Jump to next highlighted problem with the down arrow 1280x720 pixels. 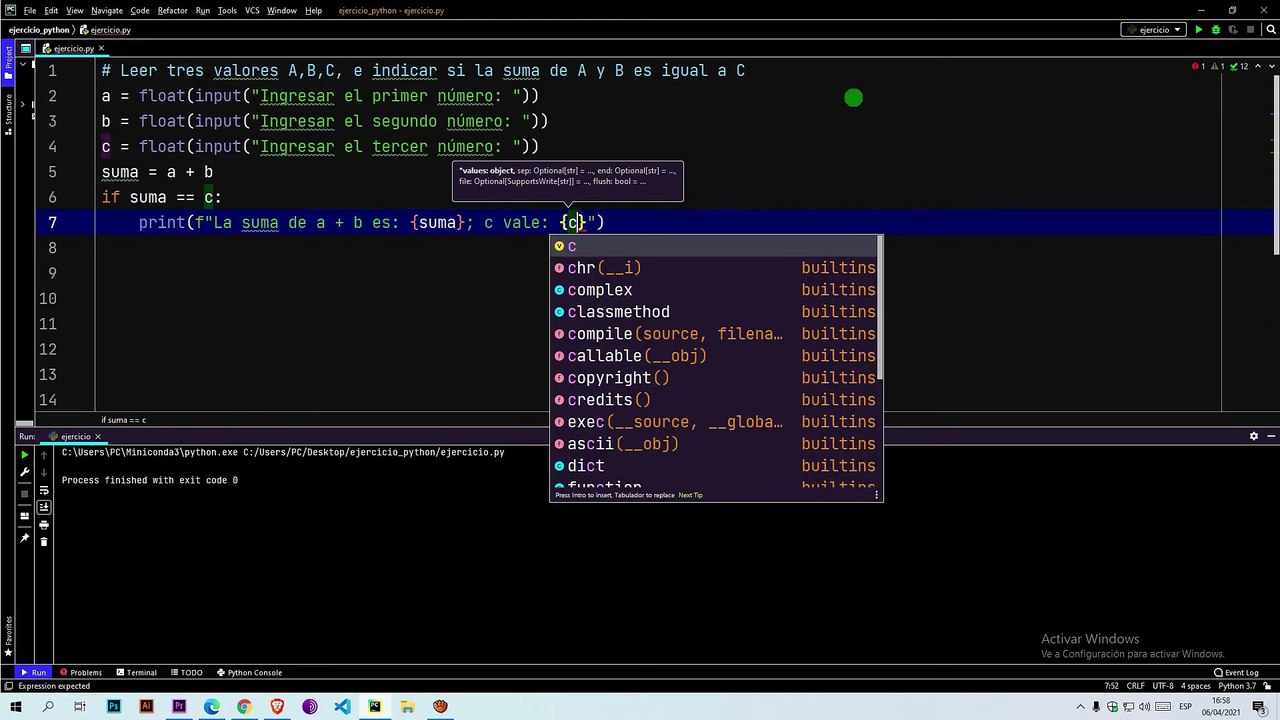click(1270, 66)
